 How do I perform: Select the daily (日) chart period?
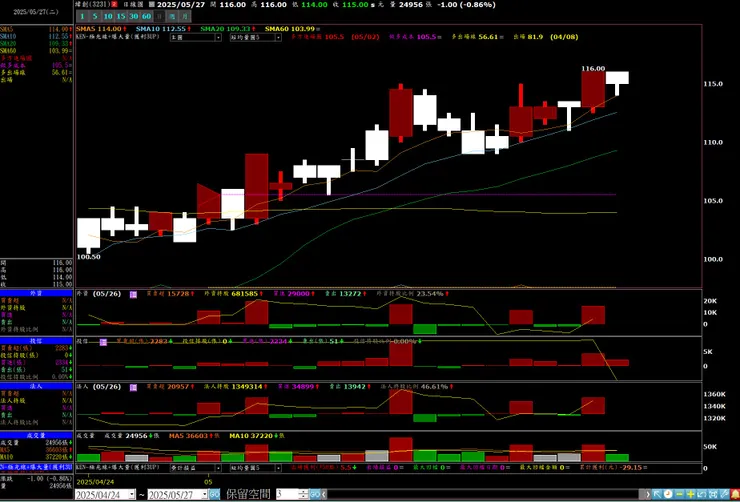160,16
